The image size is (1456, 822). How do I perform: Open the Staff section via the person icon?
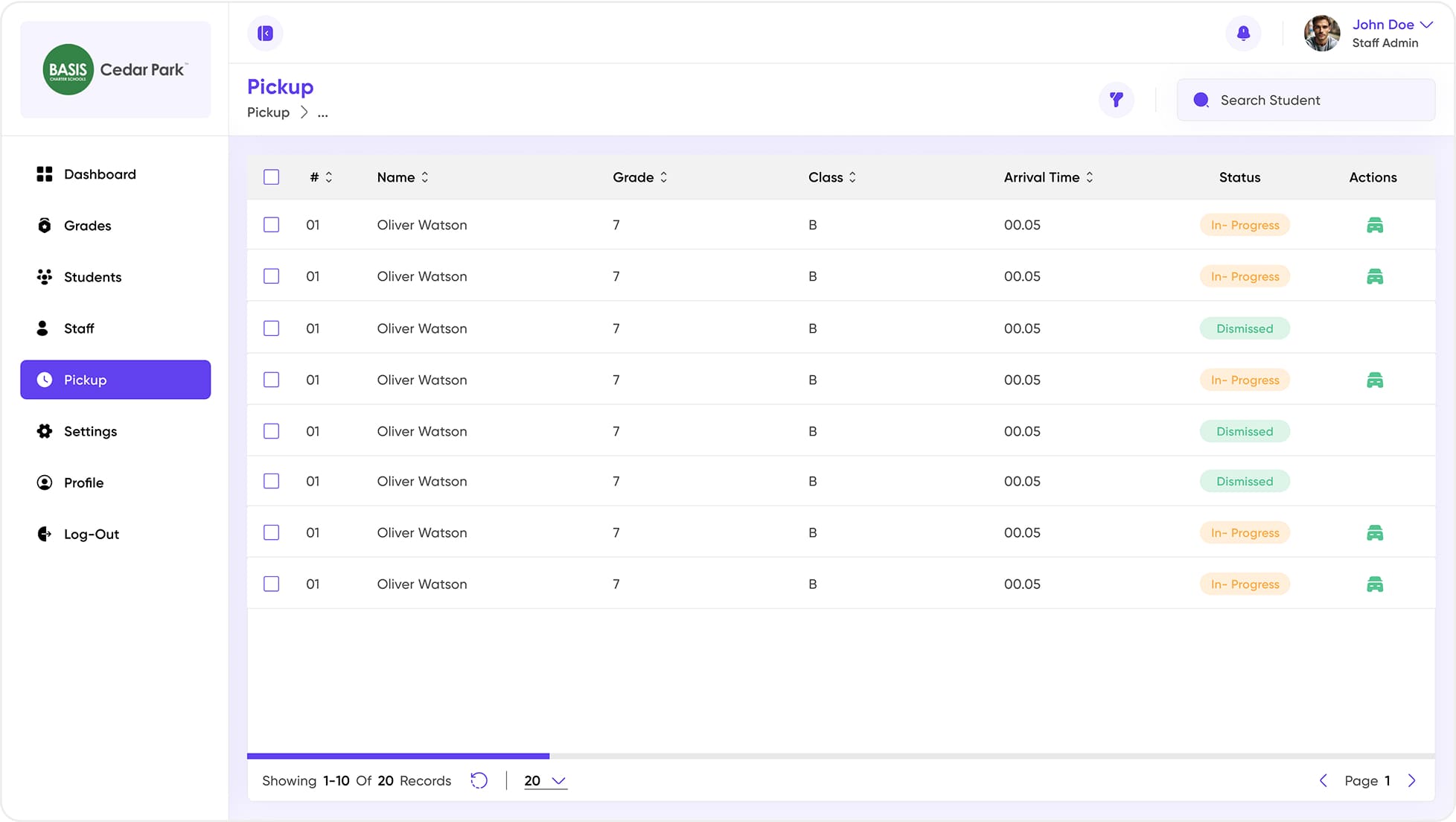pos(78,328)
